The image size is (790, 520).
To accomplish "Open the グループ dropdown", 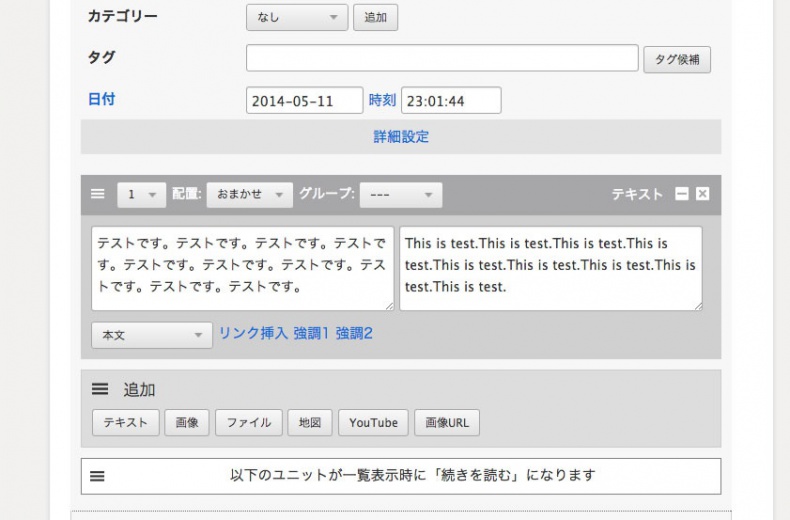I will [x=400, y=195].
